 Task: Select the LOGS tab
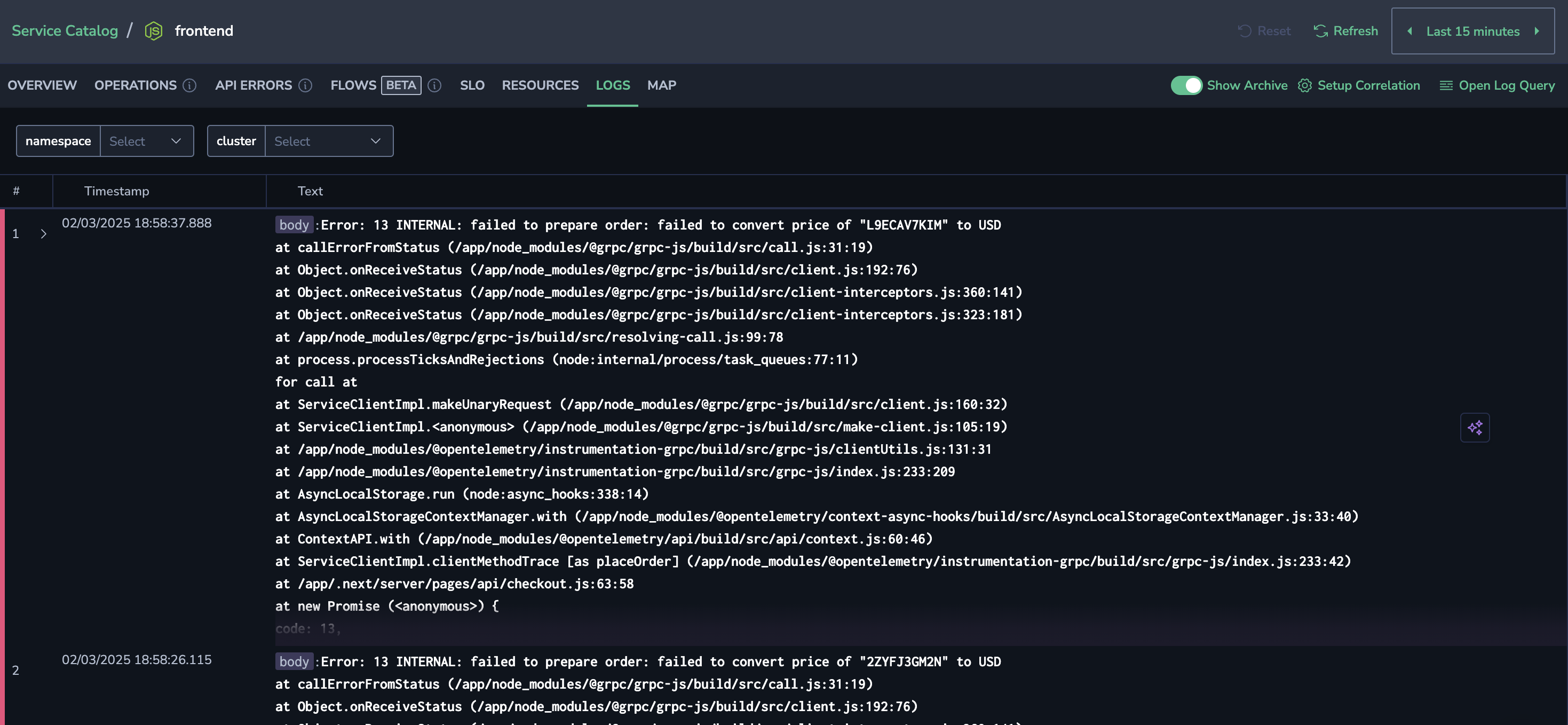pyautogui.click(x=612, y=85)
